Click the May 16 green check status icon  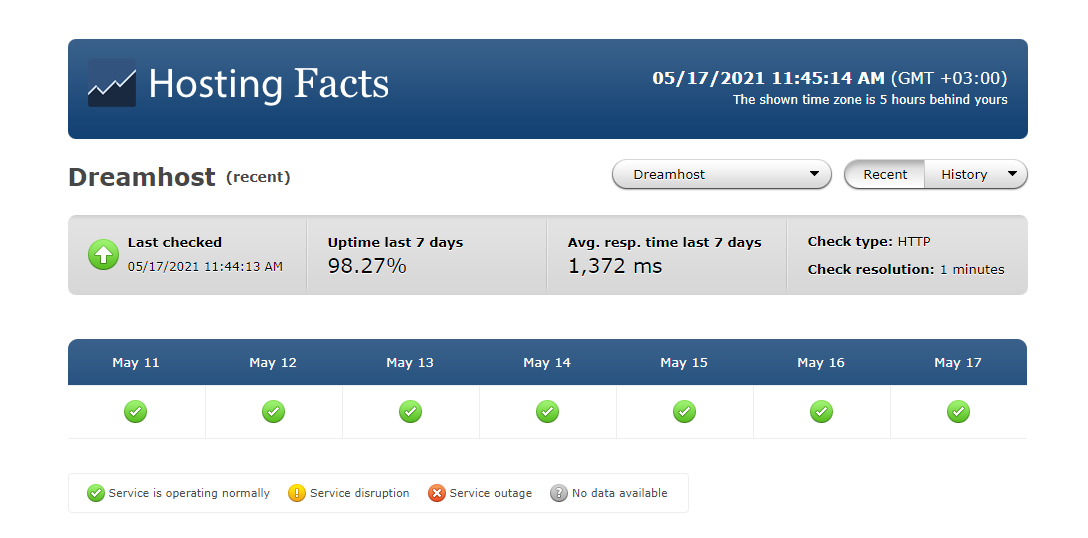pos(822,412)
